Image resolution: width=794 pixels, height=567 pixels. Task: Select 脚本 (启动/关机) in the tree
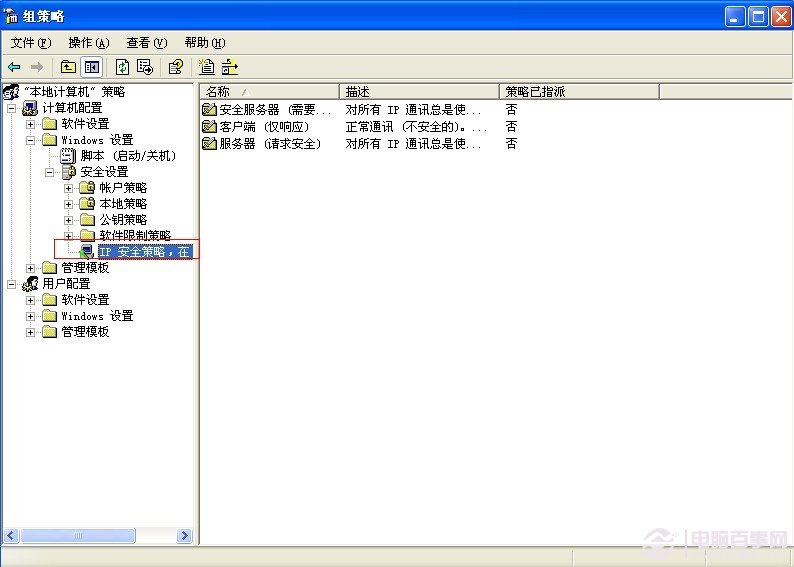tap(127, 156)
